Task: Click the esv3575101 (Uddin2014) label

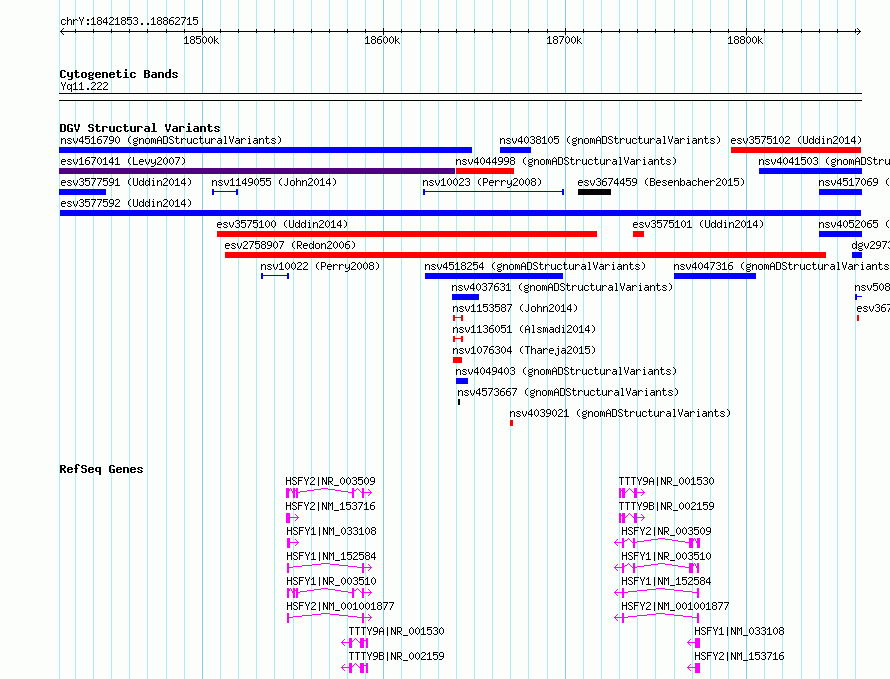Action: (698, 224)
